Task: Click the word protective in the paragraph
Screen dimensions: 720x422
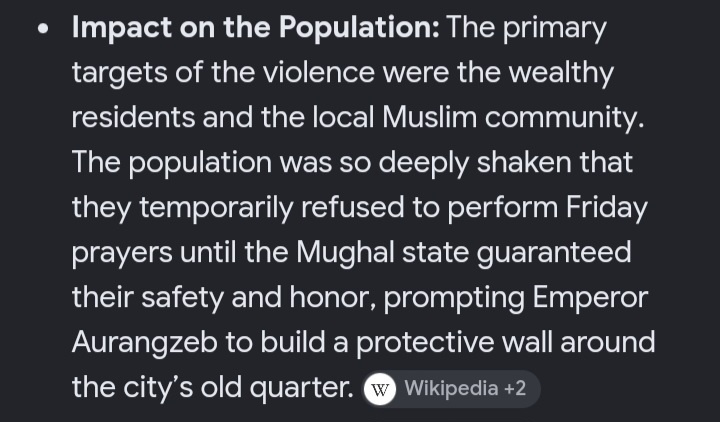Action: (x=425, y=343)
